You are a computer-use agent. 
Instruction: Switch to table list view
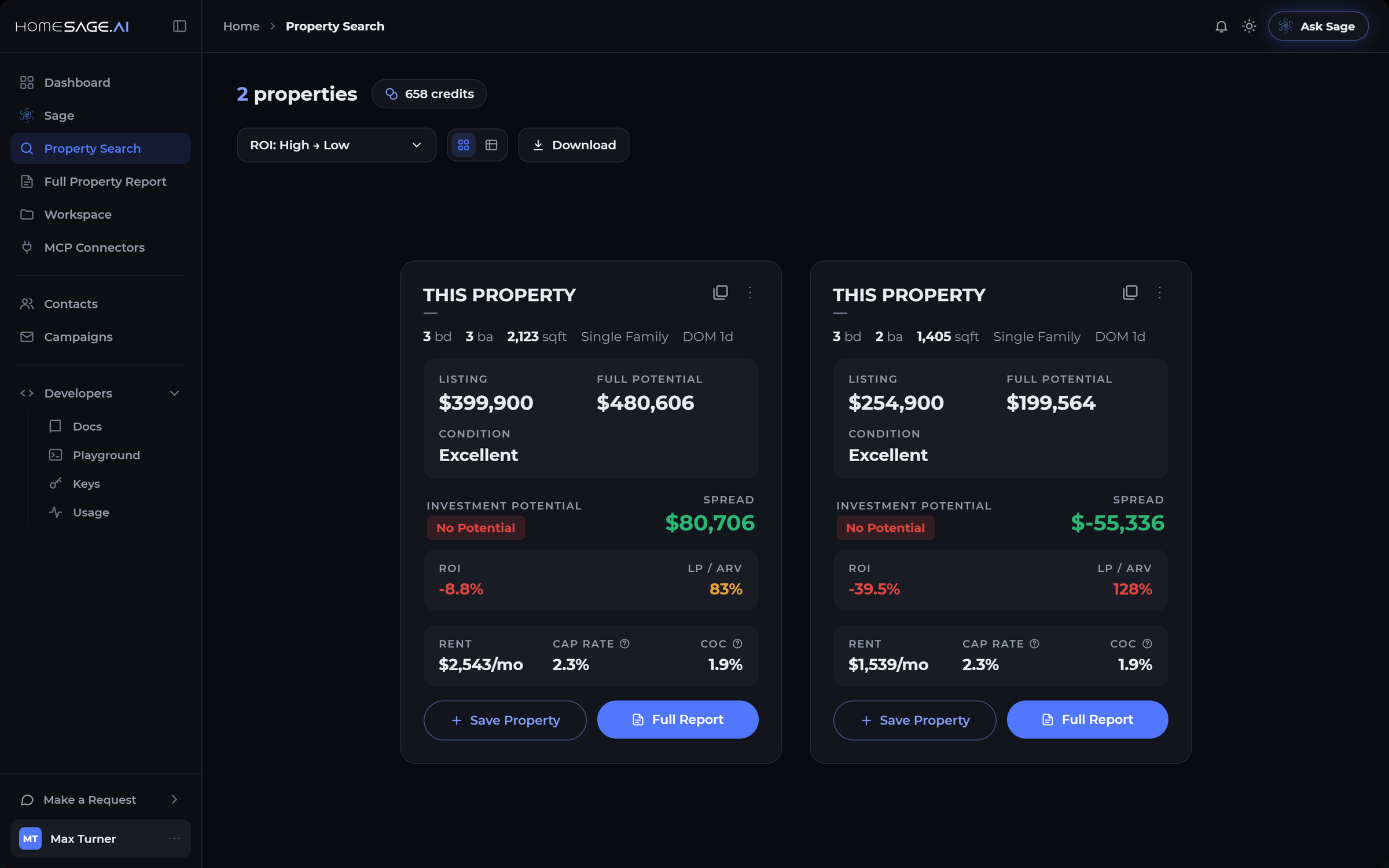coord(491,145)
